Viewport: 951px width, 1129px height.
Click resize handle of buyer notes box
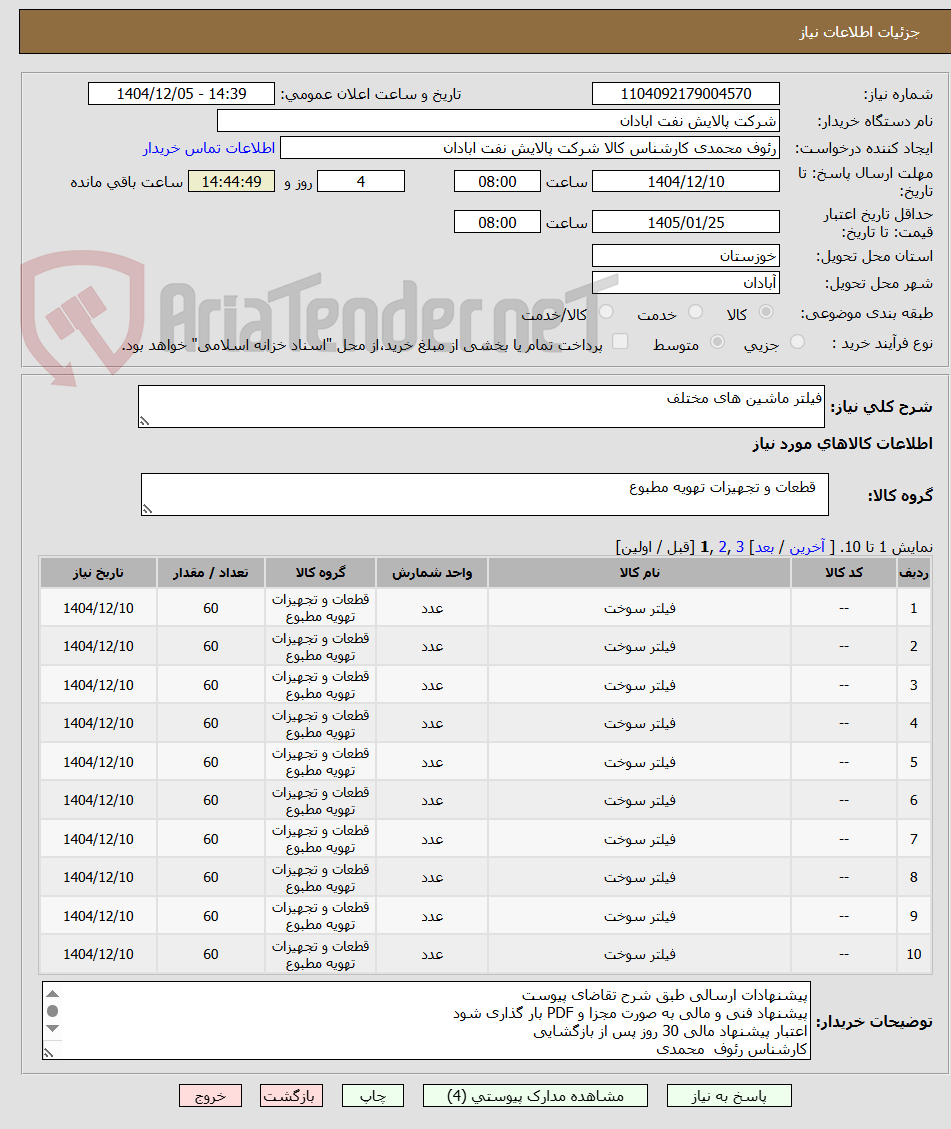point(48,1053)
